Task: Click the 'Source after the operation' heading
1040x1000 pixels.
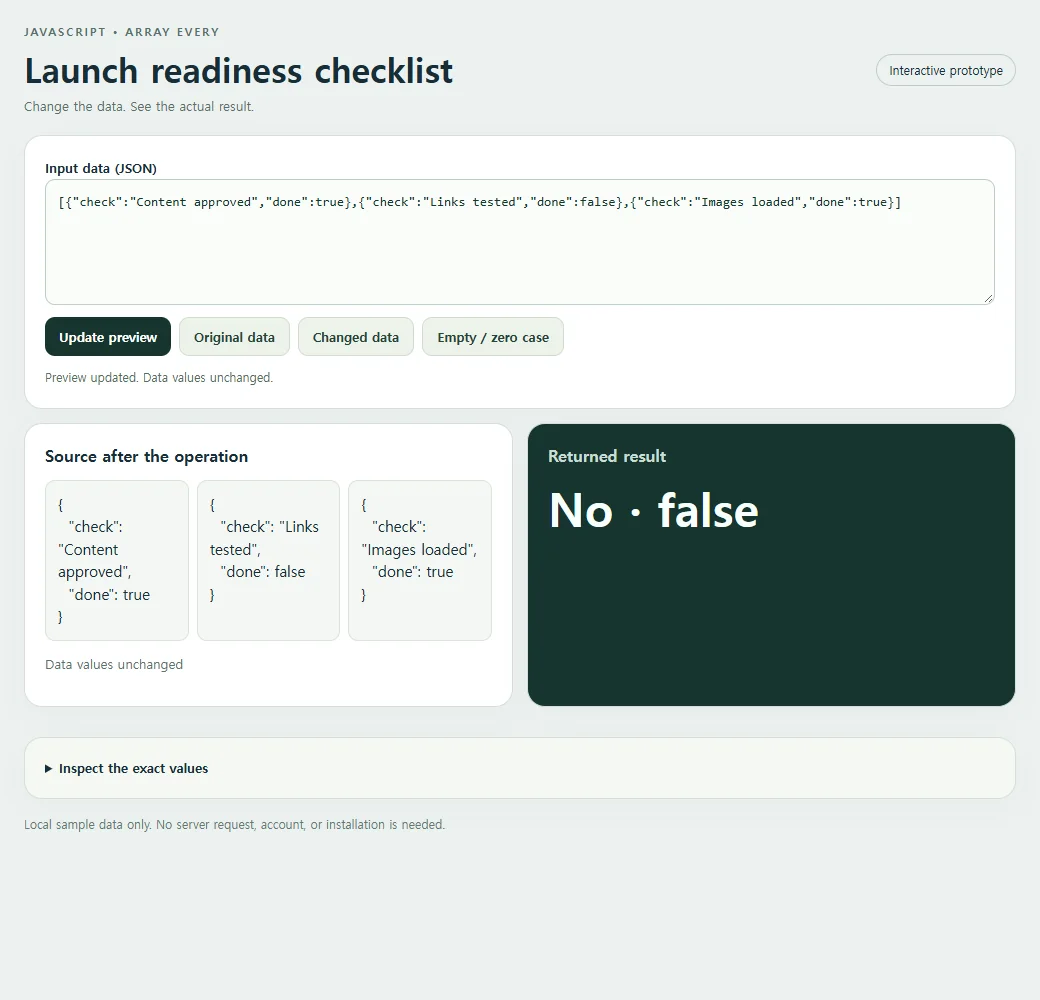Action: tap(147, 456)
